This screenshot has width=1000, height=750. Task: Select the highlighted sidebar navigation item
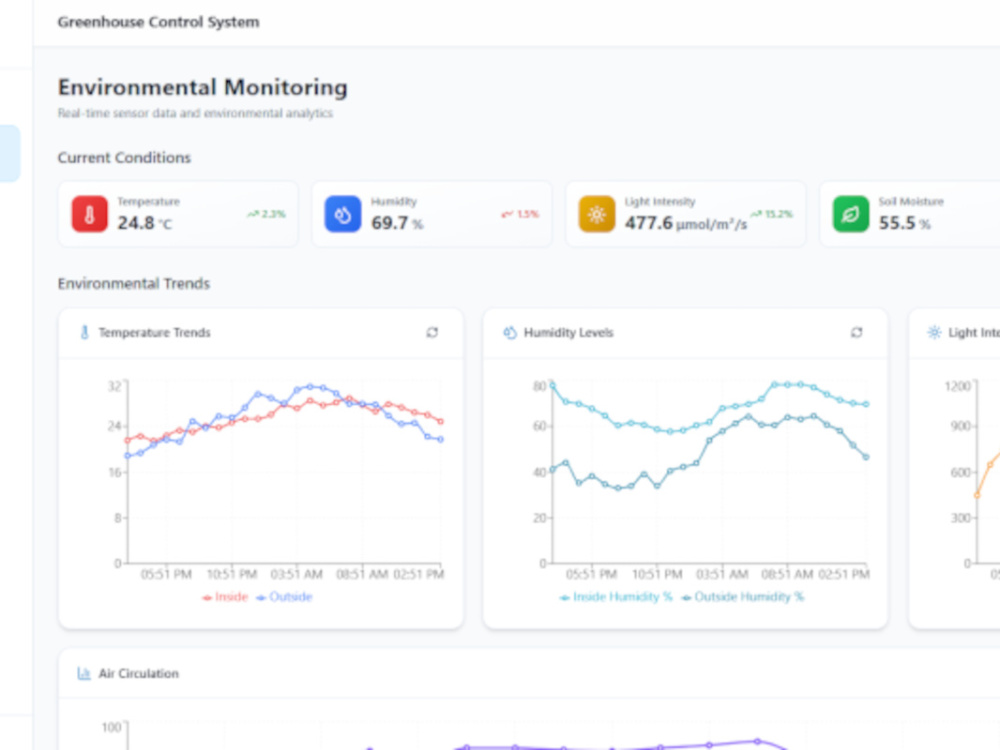10,154
